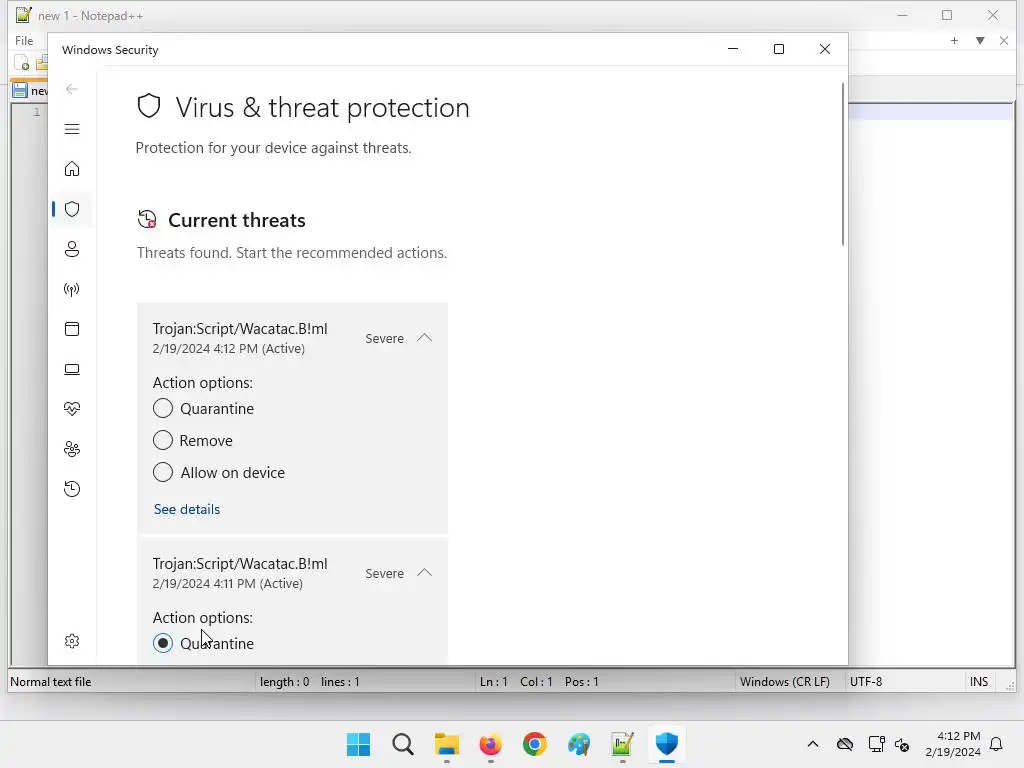This screenshot has height=768, width=1024.
Task: Open App & browser control window icon
Action: tap(72, 329)
